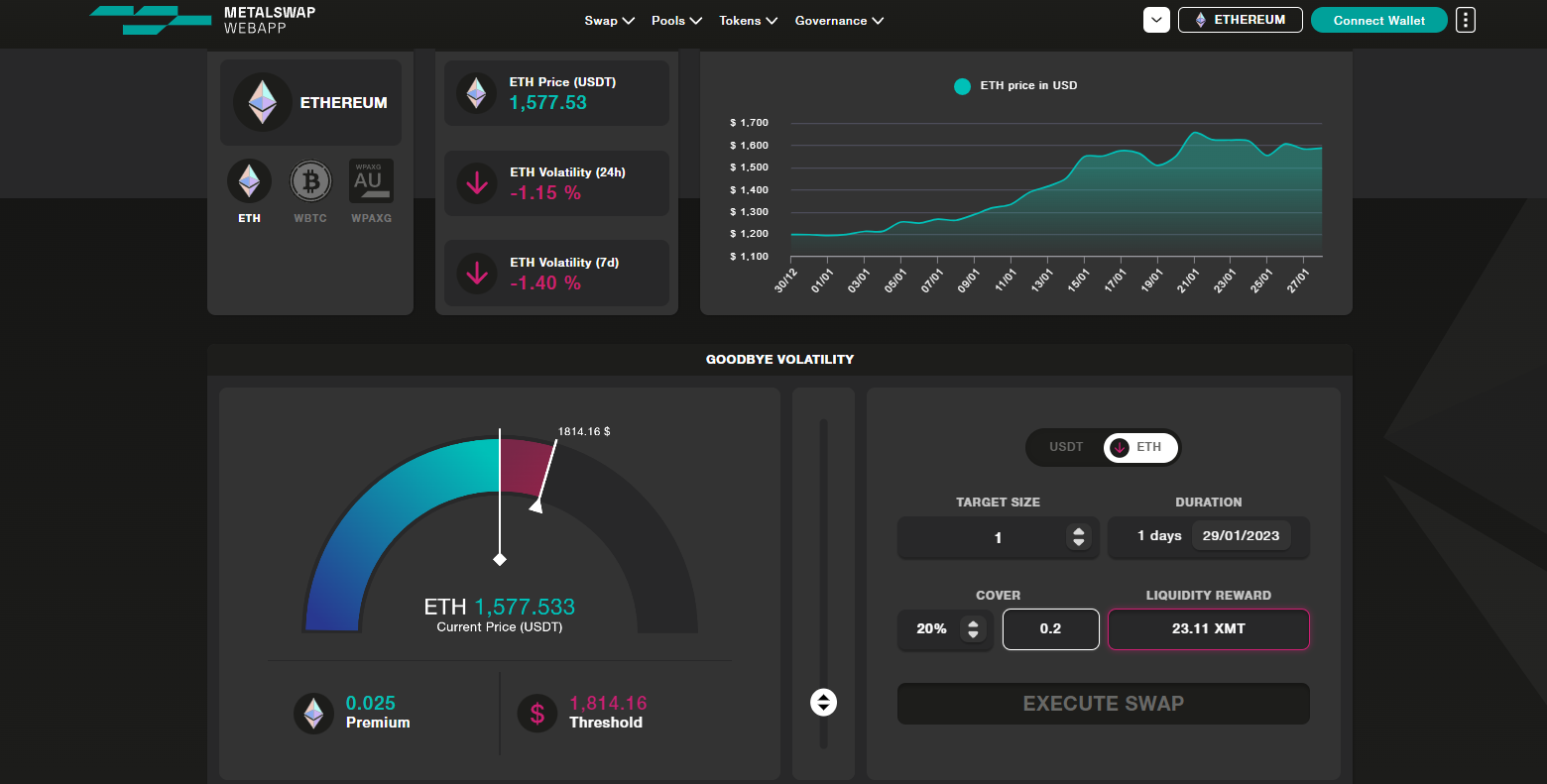
Task: Open the Pools menu
Action: coord(676,21)
